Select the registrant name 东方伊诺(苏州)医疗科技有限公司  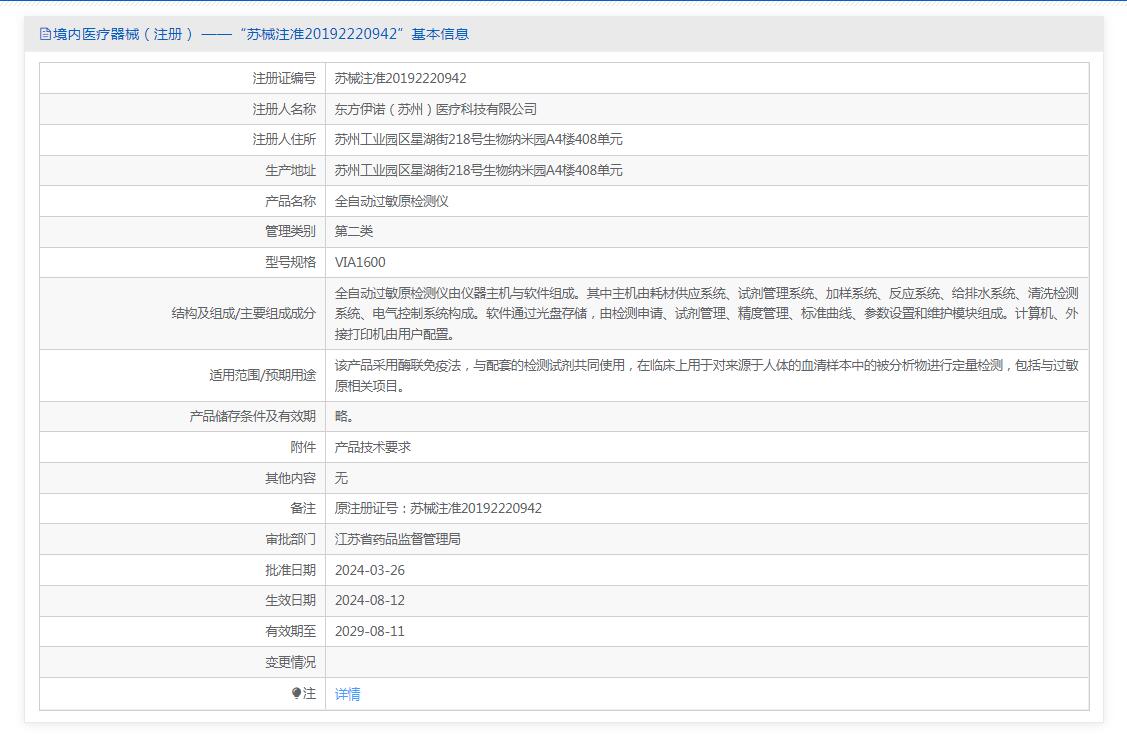[x=435, y=109]
